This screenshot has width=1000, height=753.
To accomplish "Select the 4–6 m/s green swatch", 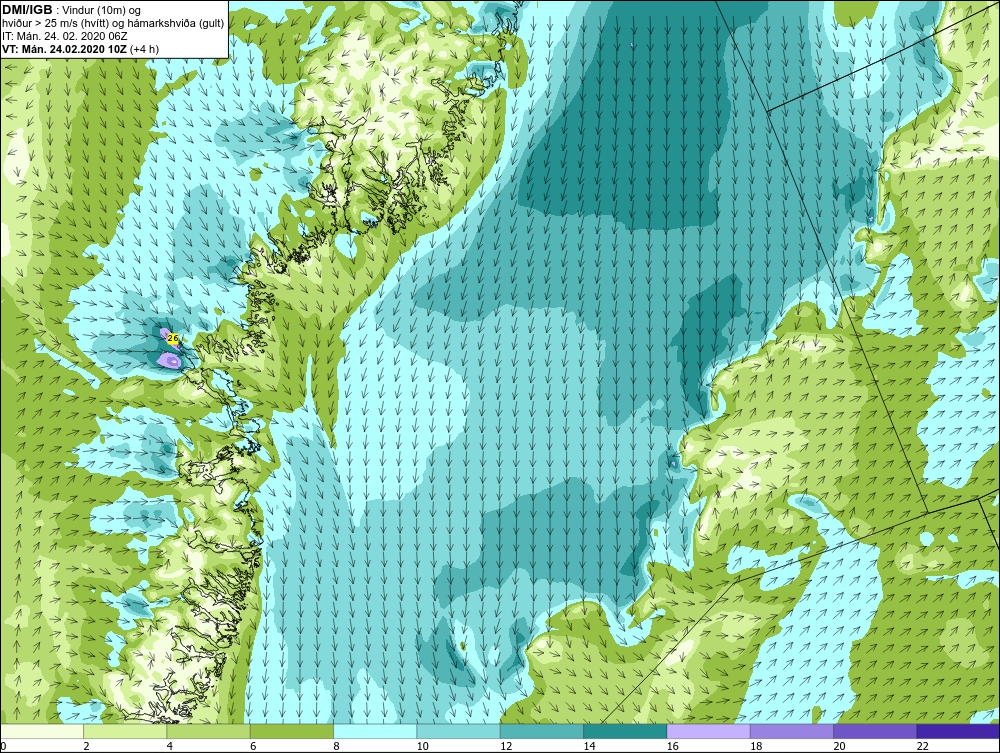I will 209,731.
